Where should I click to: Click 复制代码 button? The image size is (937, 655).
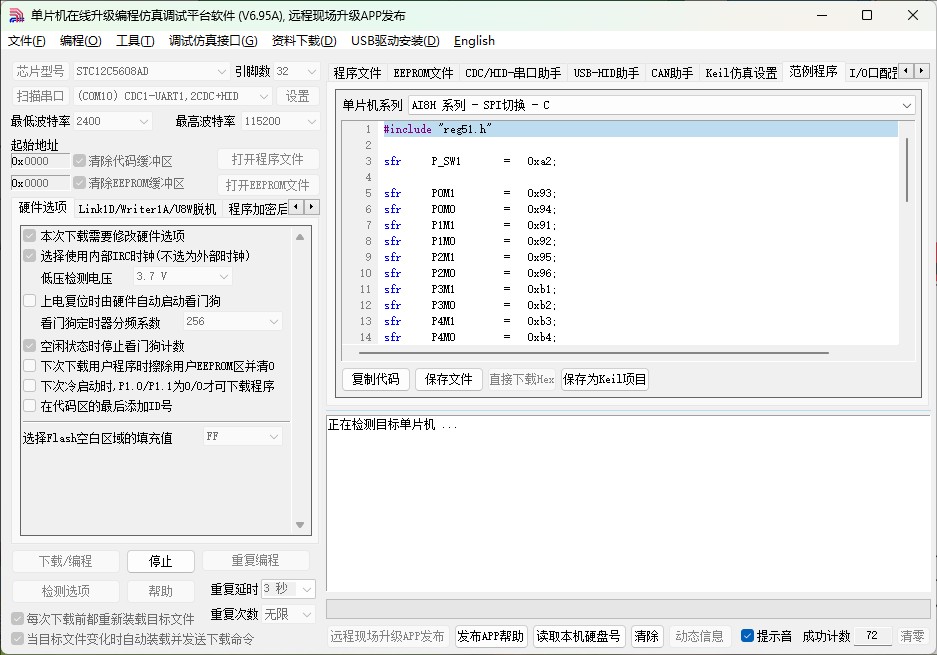[375, 379]
